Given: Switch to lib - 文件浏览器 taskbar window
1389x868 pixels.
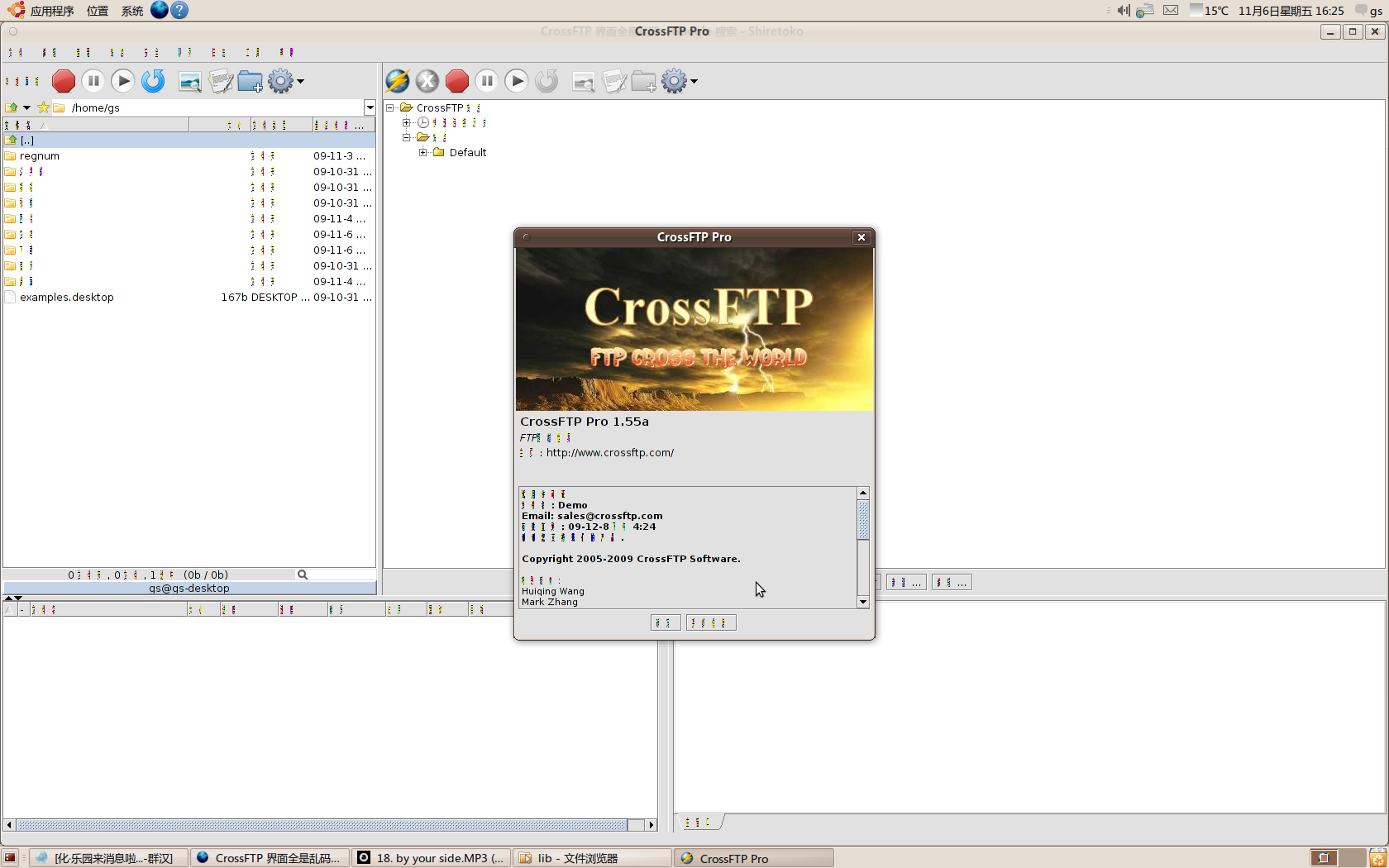Looking at the screenshot, I should pyautogui.click(x=592, y=858).
